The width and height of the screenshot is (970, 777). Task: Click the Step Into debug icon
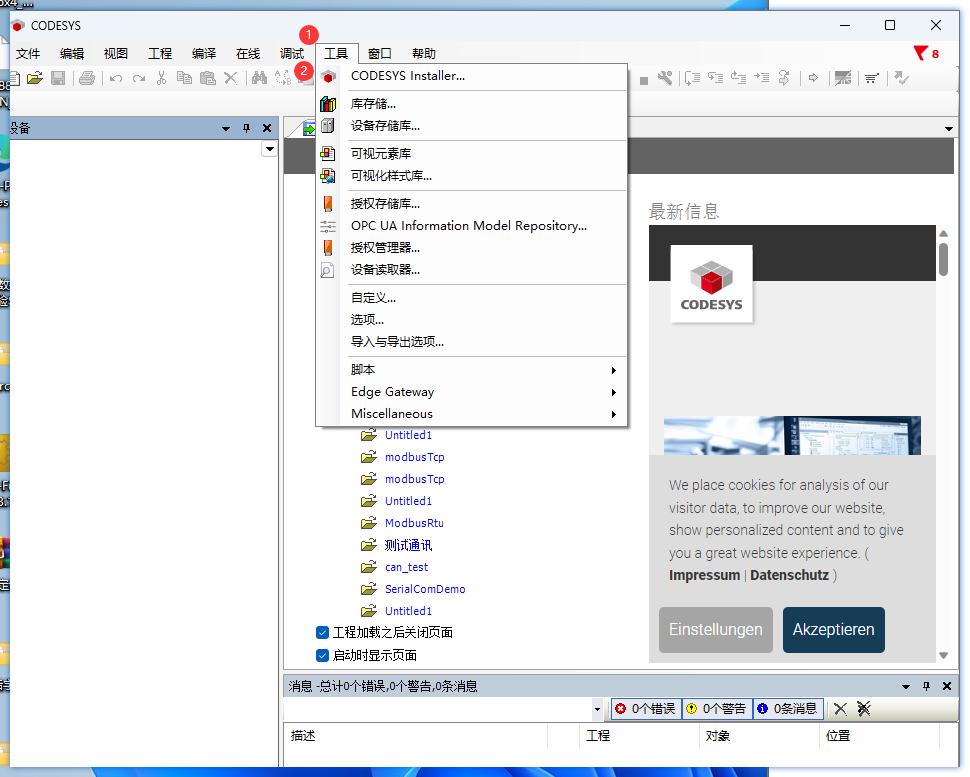(x=716, y=78)
